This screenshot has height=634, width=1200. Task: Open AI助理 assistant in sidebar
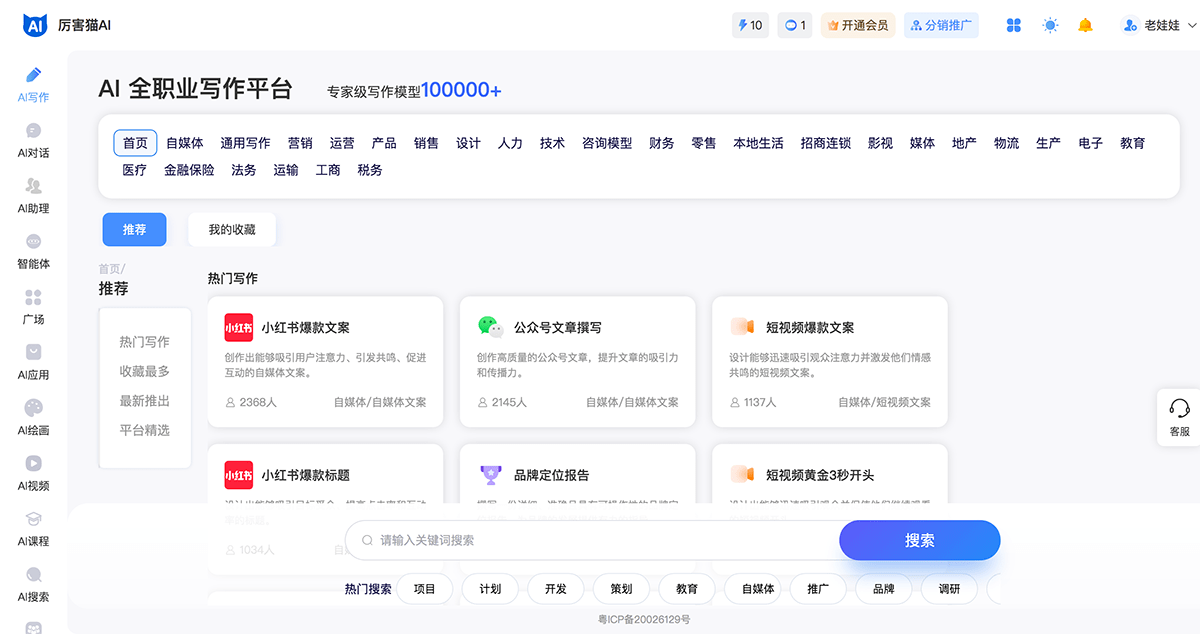[33, 196]
